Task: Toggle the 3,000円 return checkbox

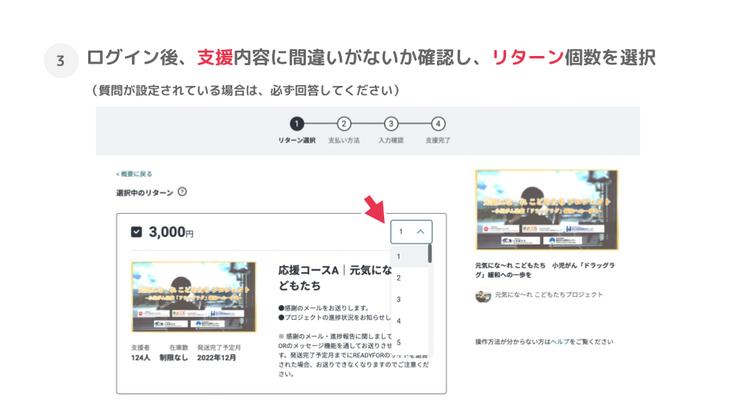Action: (x=137, y=232)
